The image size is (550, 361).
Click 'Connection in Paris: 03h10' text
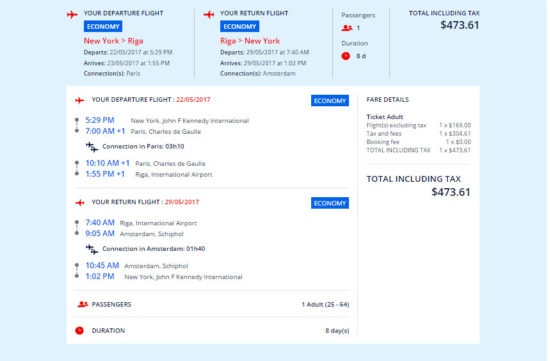point(143,146)
